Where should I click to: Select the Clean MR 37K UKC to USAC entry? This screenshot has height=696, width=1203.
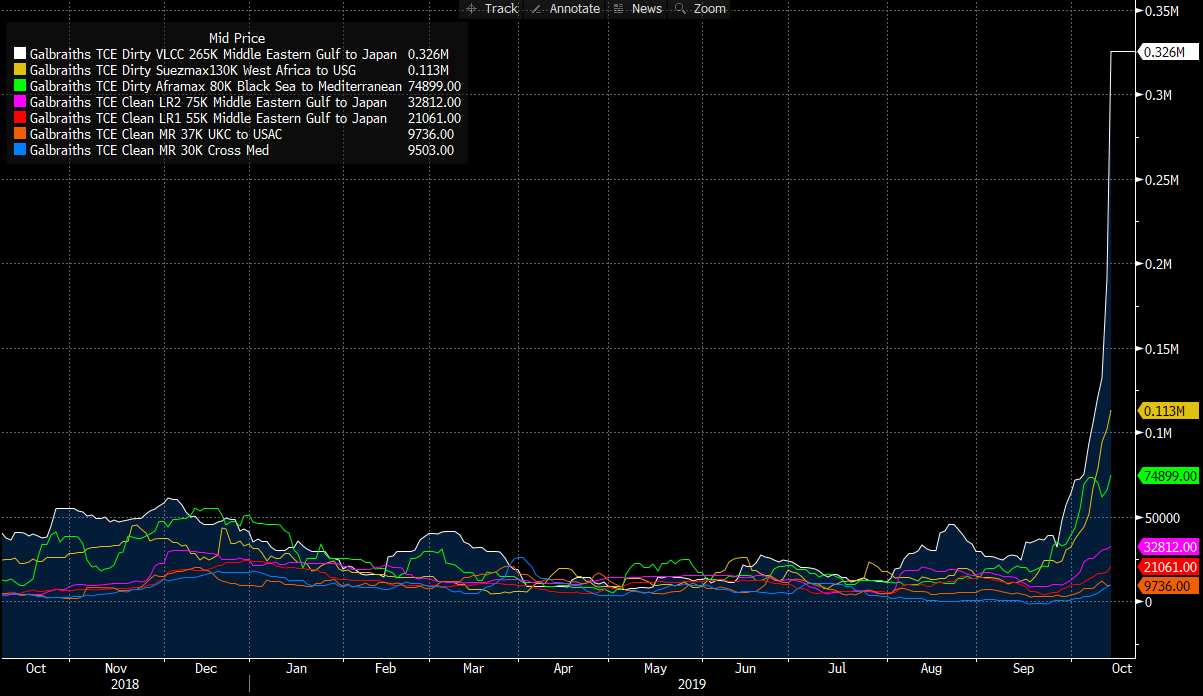[156, 134]
